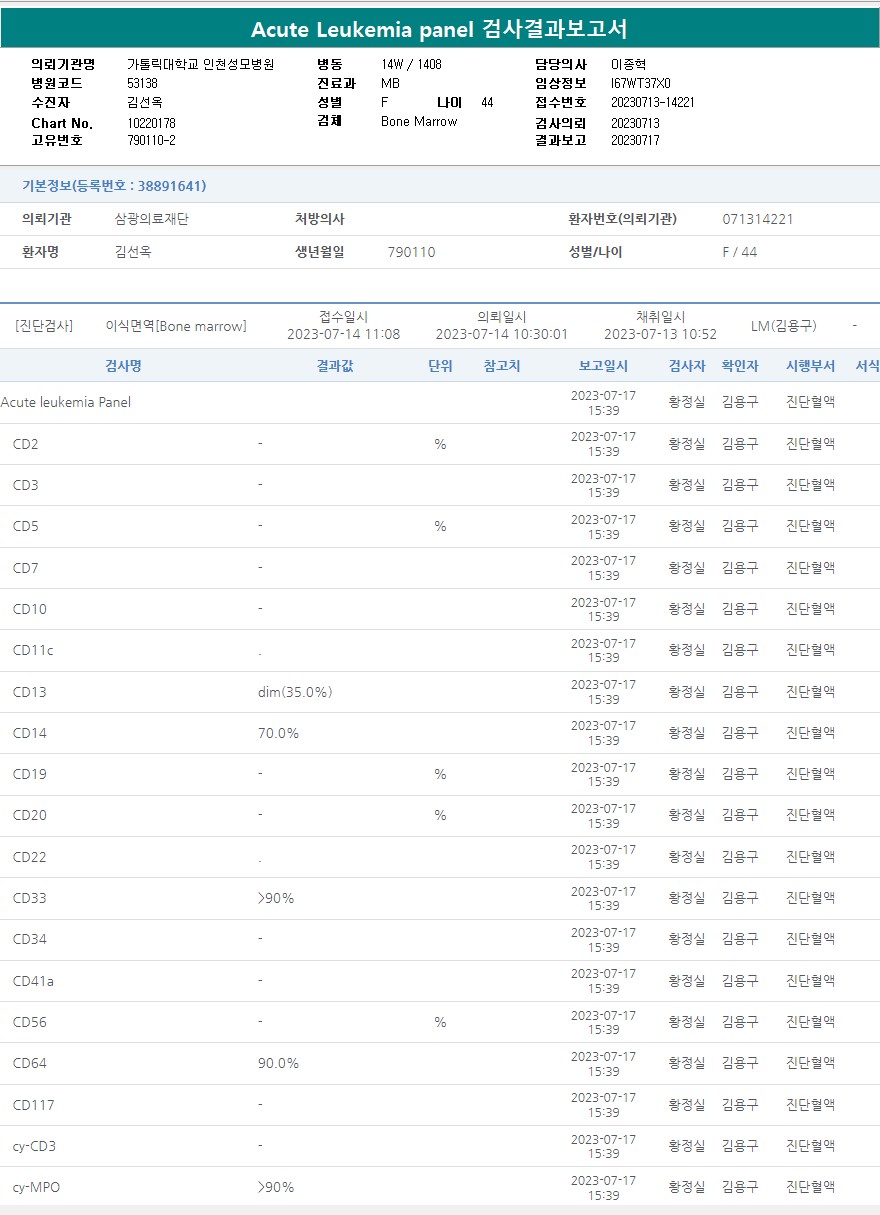Select the Acute leukemia Panel row label
This screenshot has height=1215, width=880.
[66, 403]
